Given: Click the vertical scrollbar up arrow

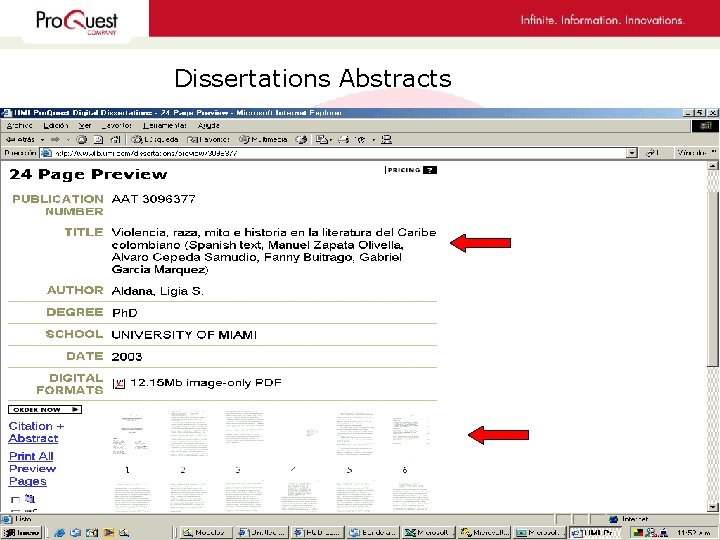Looking at the screenshot, I should (713, 166).
